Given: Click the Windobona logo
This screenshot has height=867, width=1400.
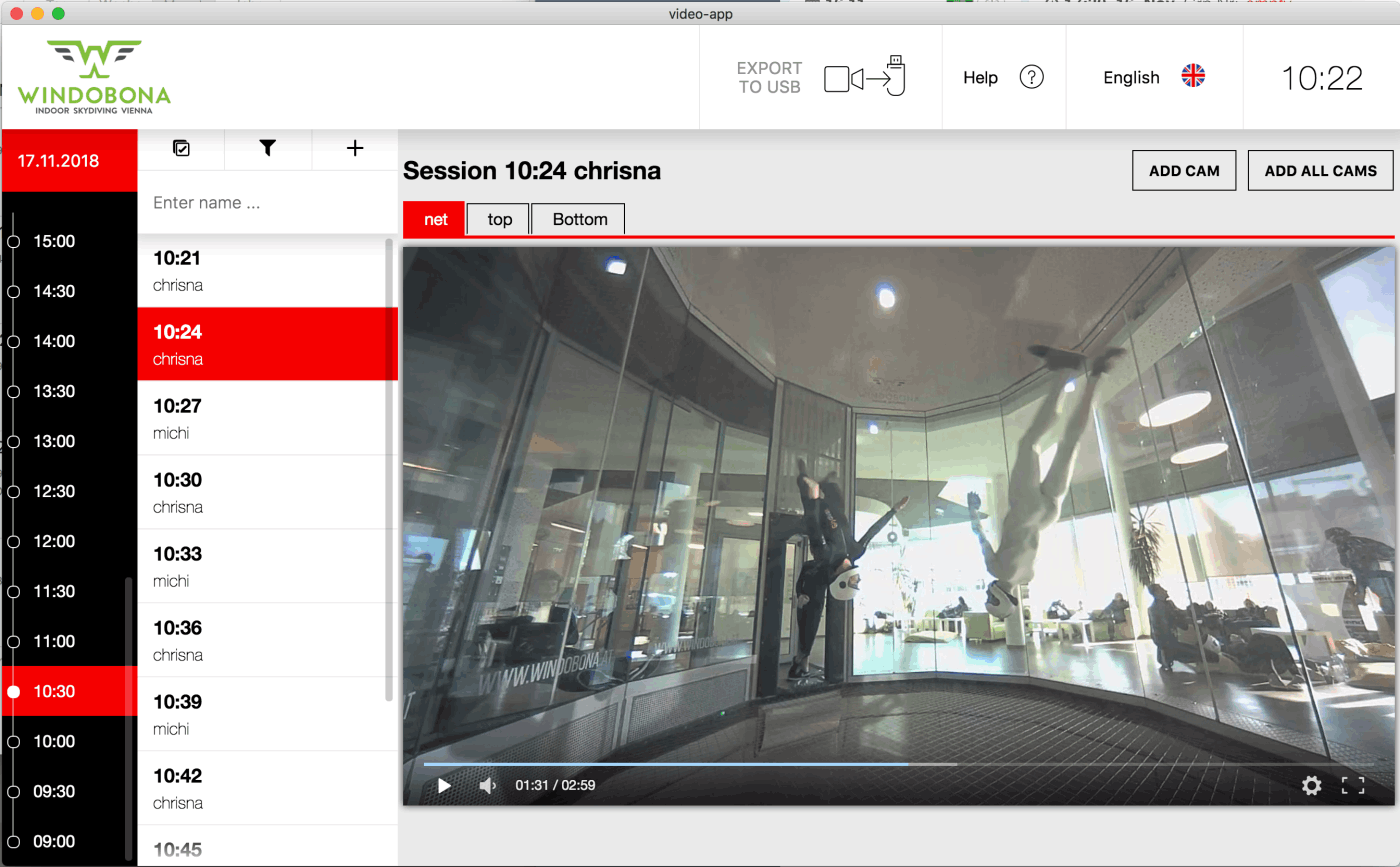Looking at the screenshot, I should coord(94,77).
